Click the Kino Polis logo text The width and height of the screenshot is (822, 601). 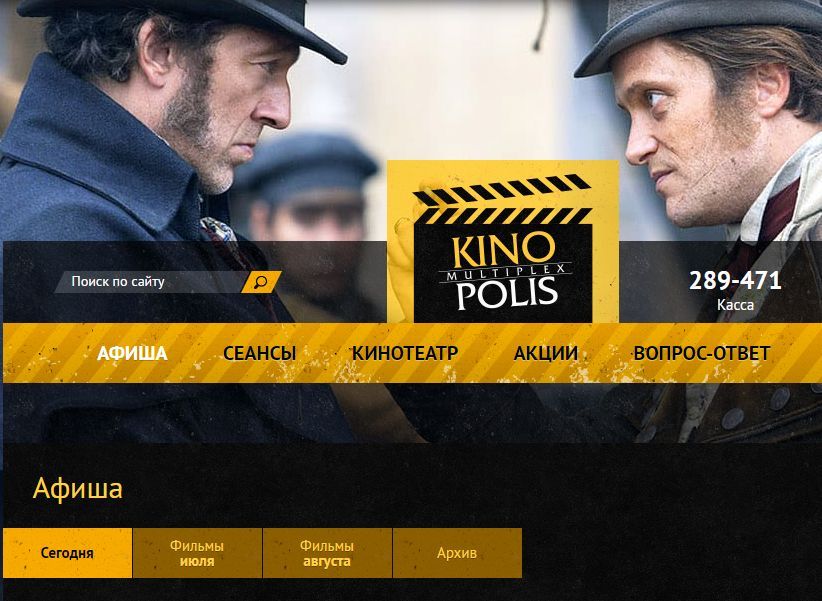tap(505, 271)
